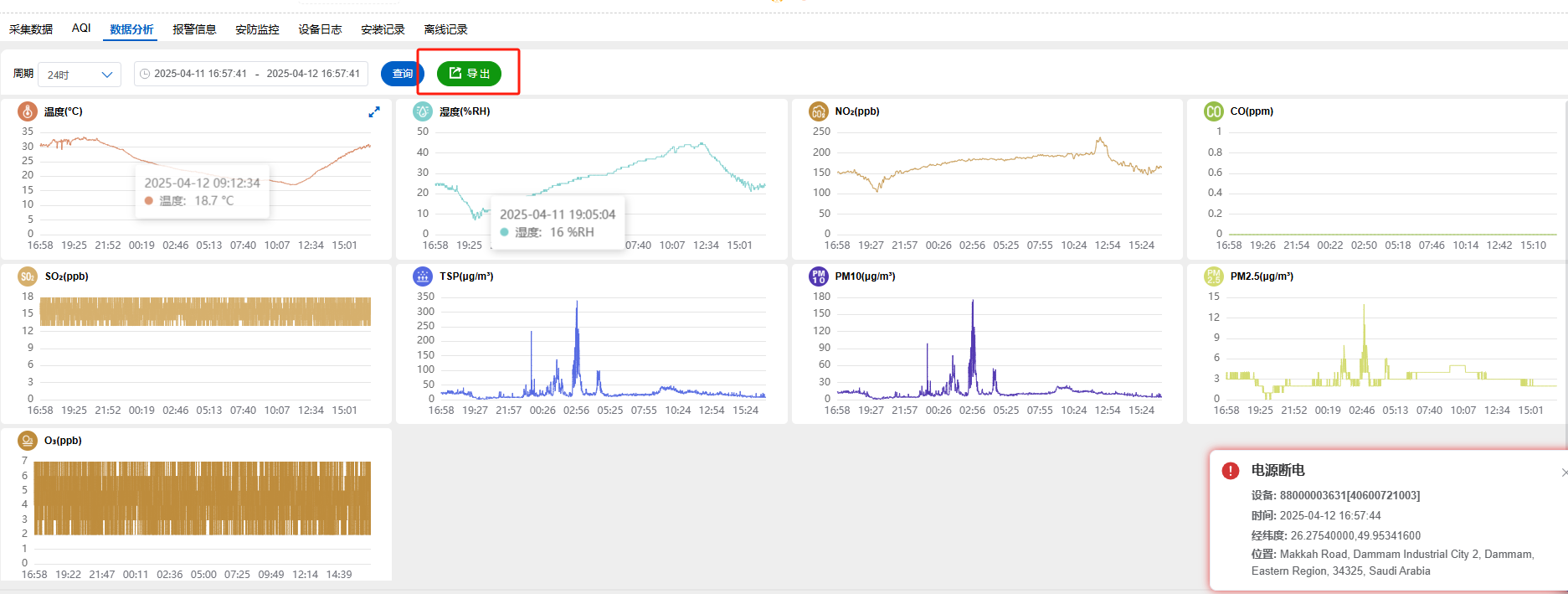Open the AQI tab

tap(81, 28)
